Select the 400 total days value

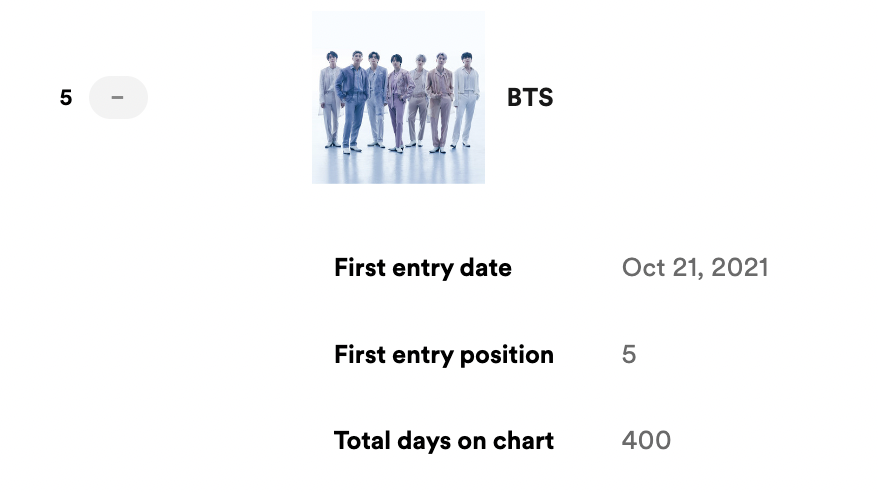(x=646, y=441)
